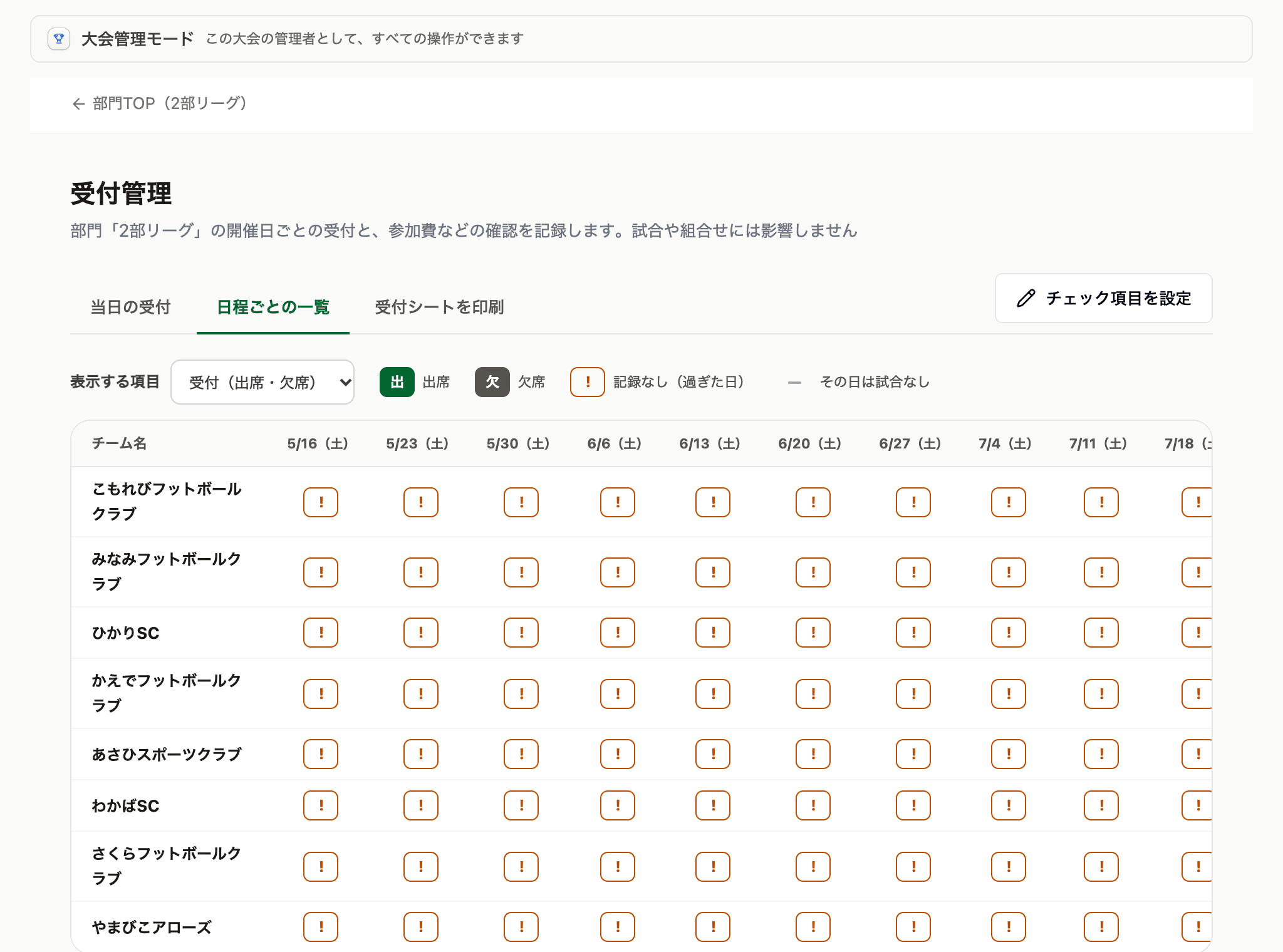Image resolution: width=1283 pixels, height=952 pixels.
Task: Click team name こもれびフットボールクラブ
Action: [167, 502]
